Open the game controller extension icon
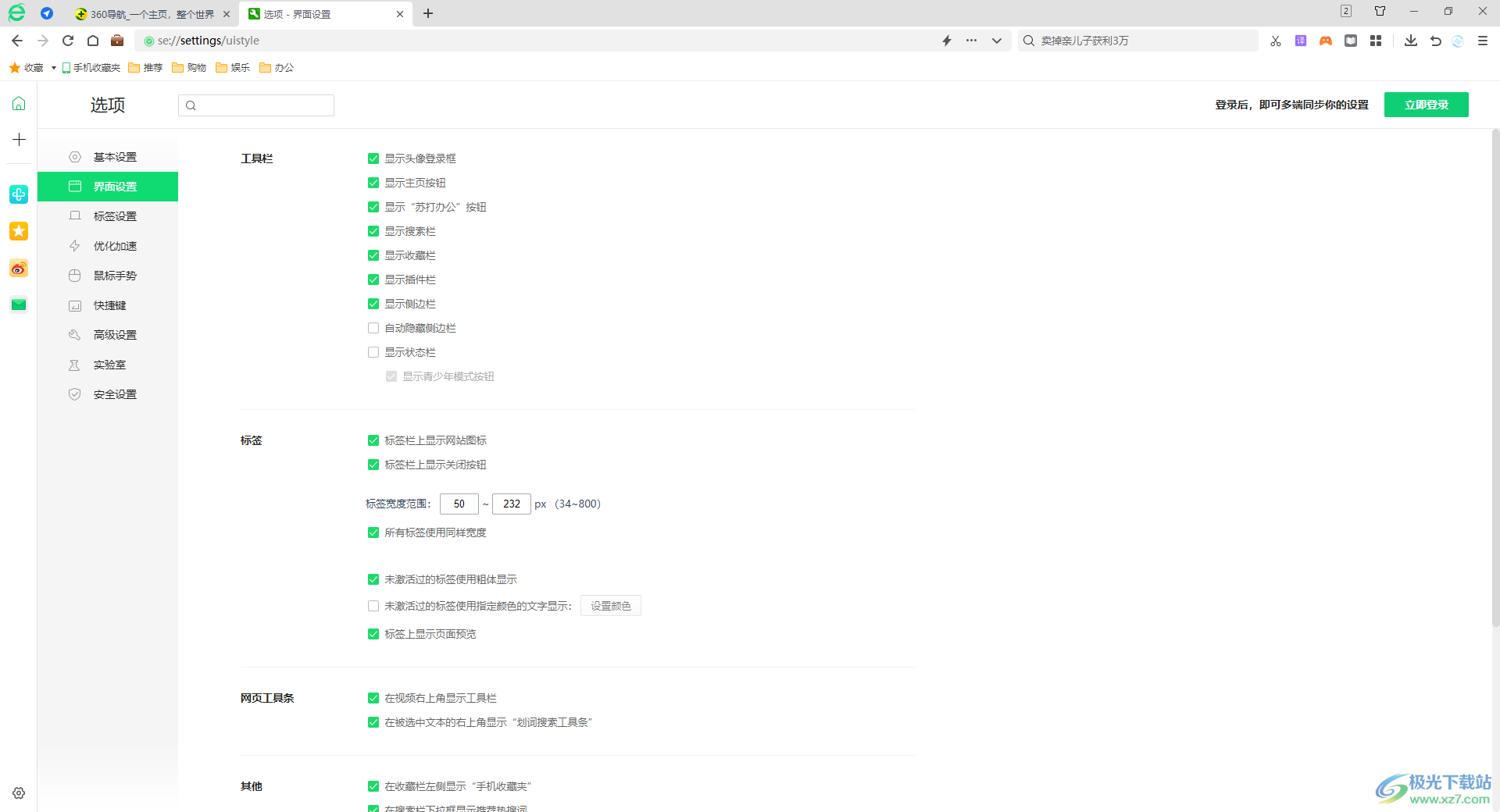The height and width of the screenshot is (812, 1500). click(x=1326, y=41)
